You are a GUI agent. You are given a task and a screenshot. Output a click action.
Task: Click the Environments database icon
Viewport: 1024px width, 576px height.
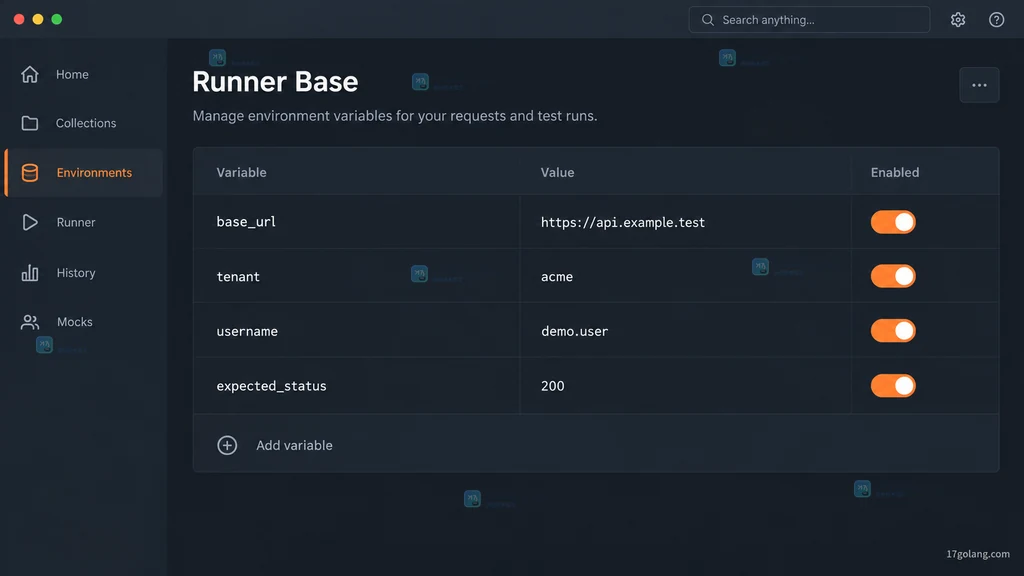(x=29, y=172)
